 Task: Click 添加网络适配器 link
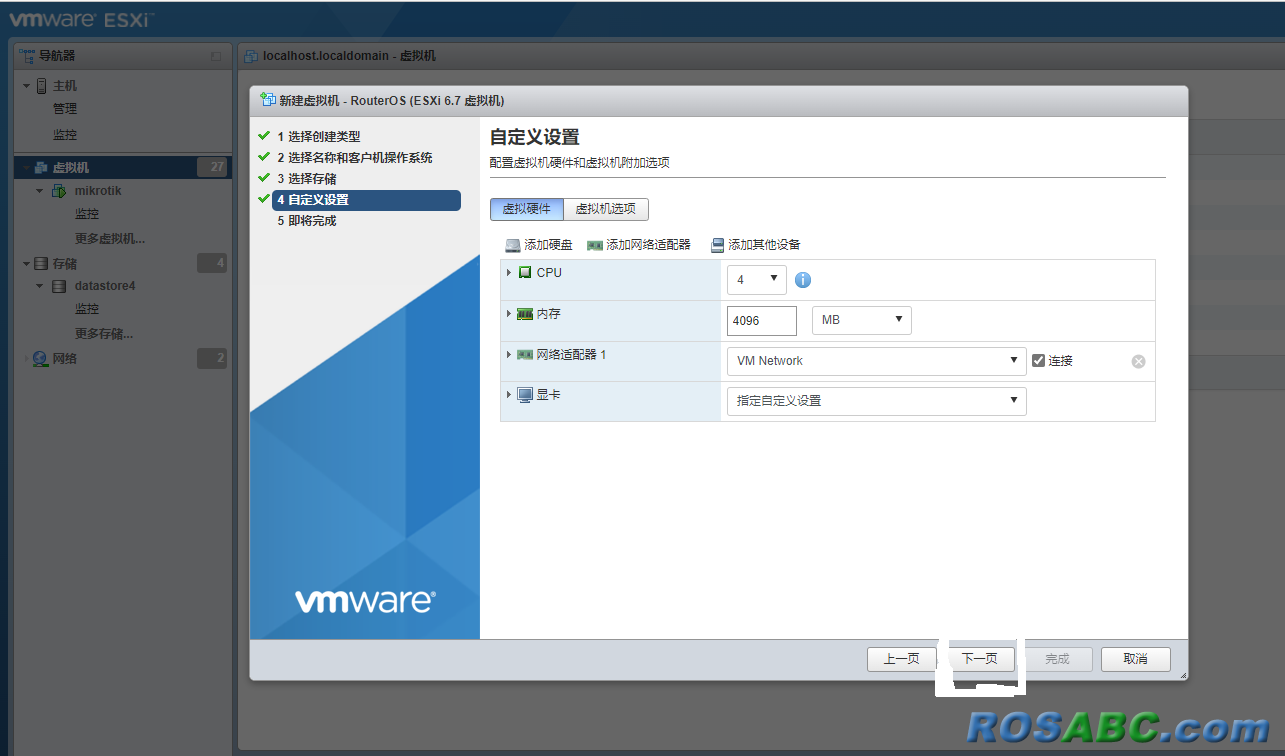[648, 245]
